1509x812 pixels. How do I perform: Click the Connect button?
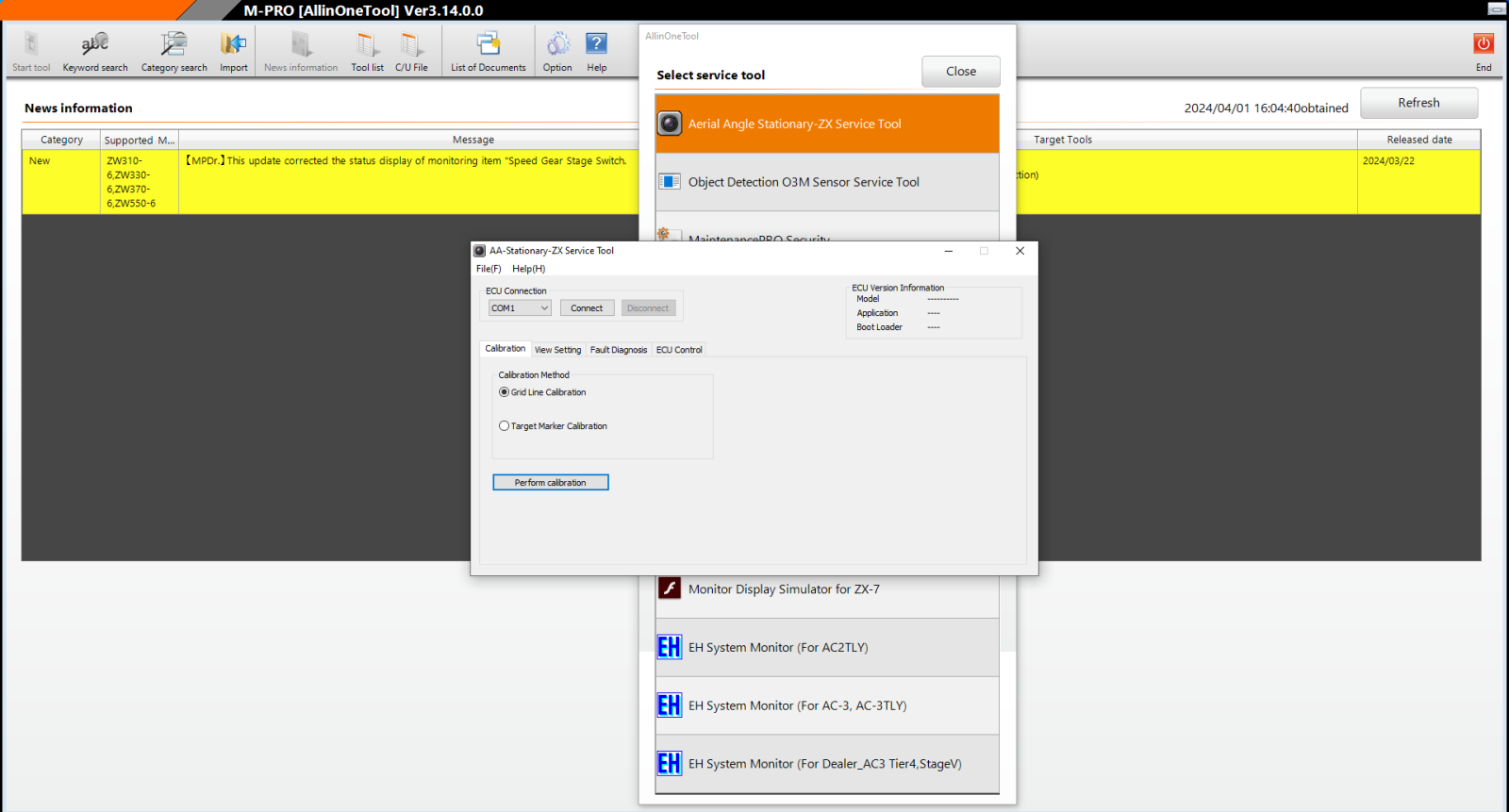coord(587,308)
